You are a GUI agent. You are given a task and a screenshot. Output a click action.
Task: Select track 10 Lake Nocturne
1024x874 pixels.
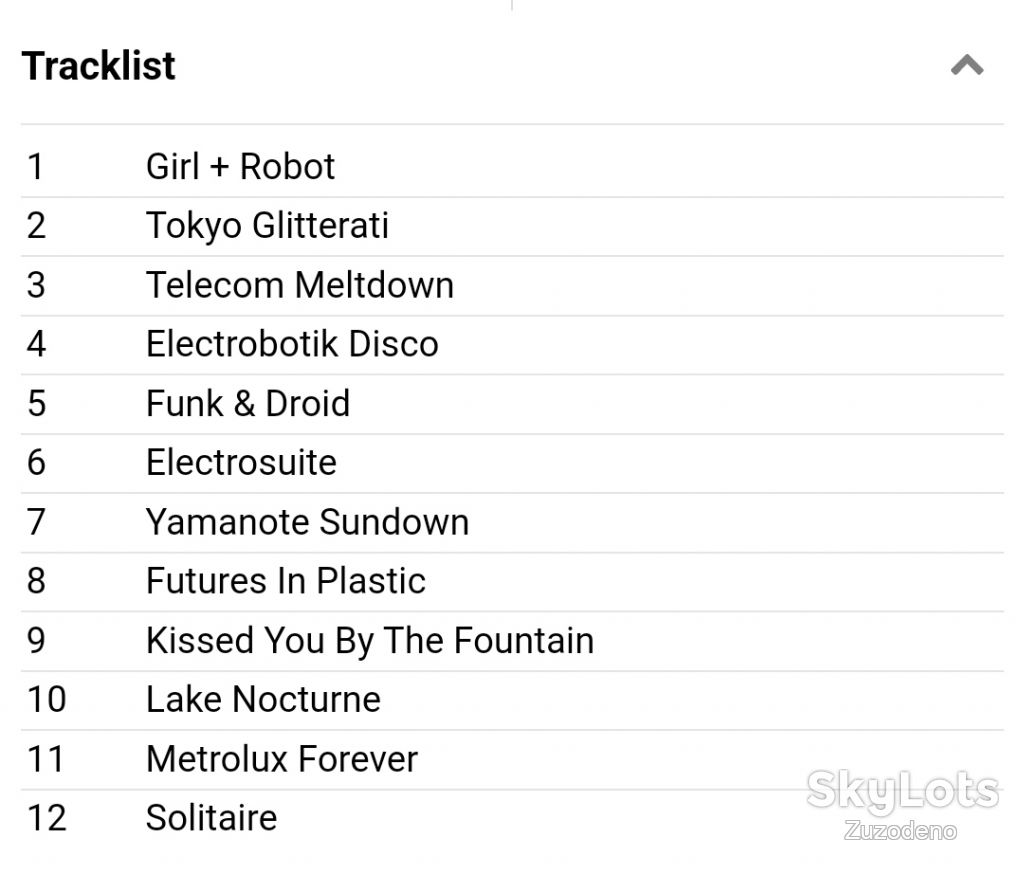coord(512,700)
